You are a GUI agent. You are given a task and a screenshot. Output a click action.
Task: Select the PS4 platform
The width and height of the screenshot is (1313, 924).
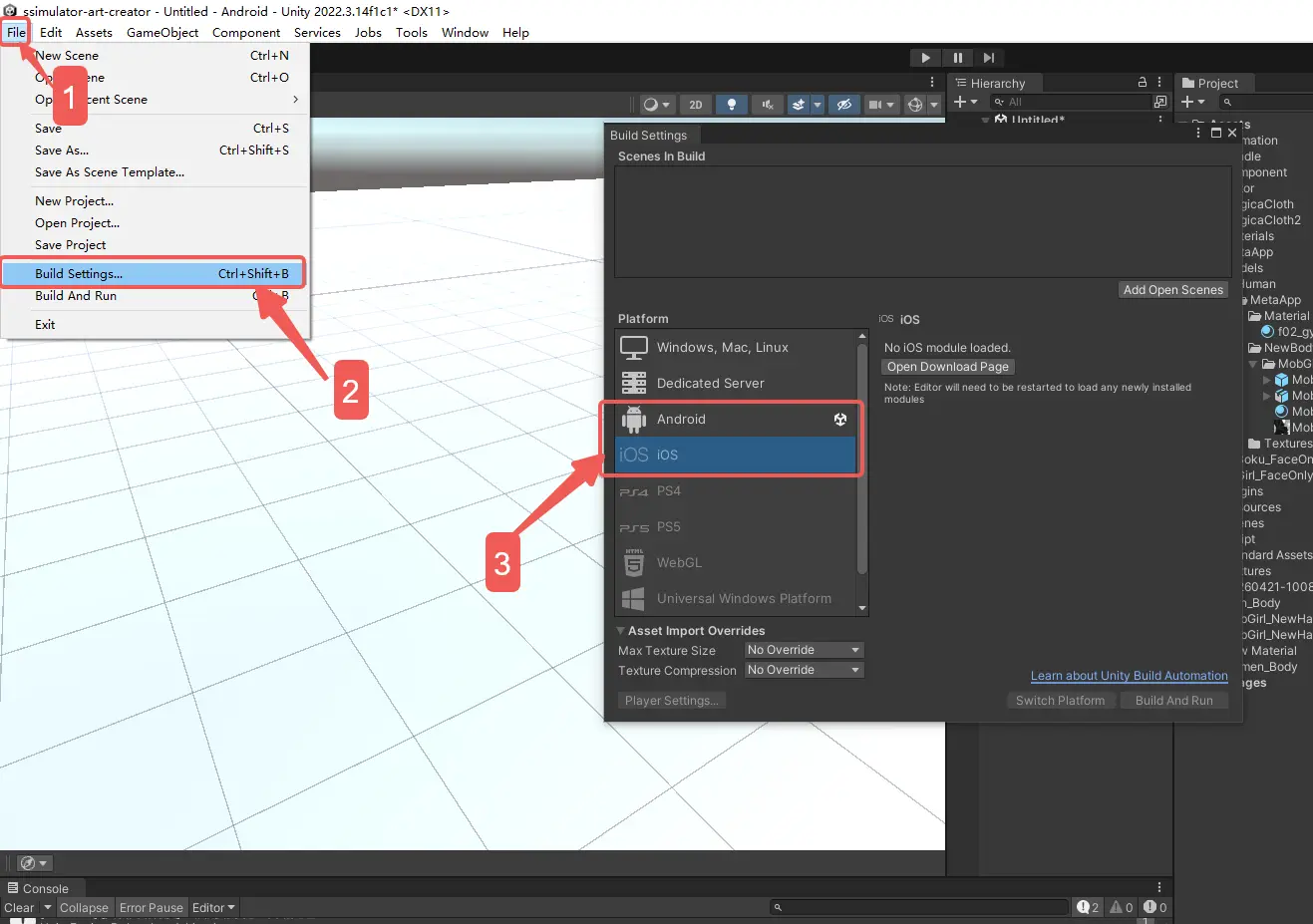(x=736, y=491)
